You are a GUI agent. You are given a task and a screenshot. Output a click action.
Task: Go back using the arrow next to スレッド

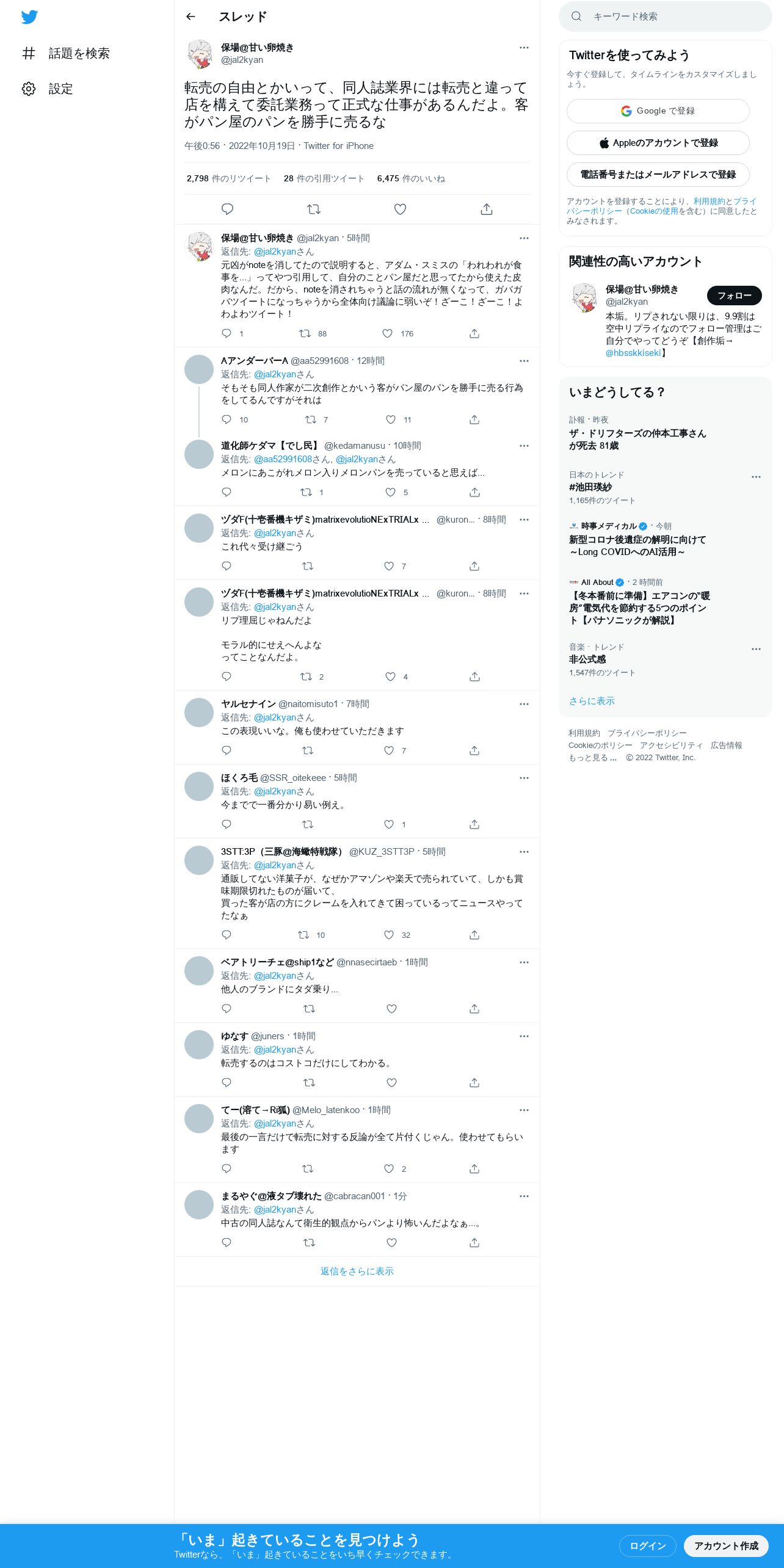click(x=191, y=16)
